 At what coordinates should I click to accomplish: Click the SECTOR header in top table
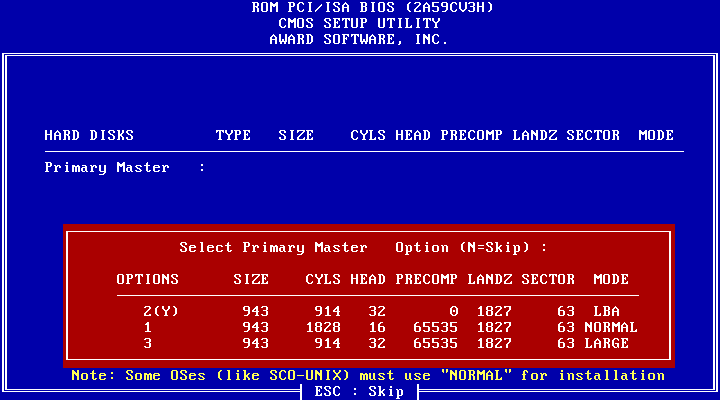(x=593, y=135)
